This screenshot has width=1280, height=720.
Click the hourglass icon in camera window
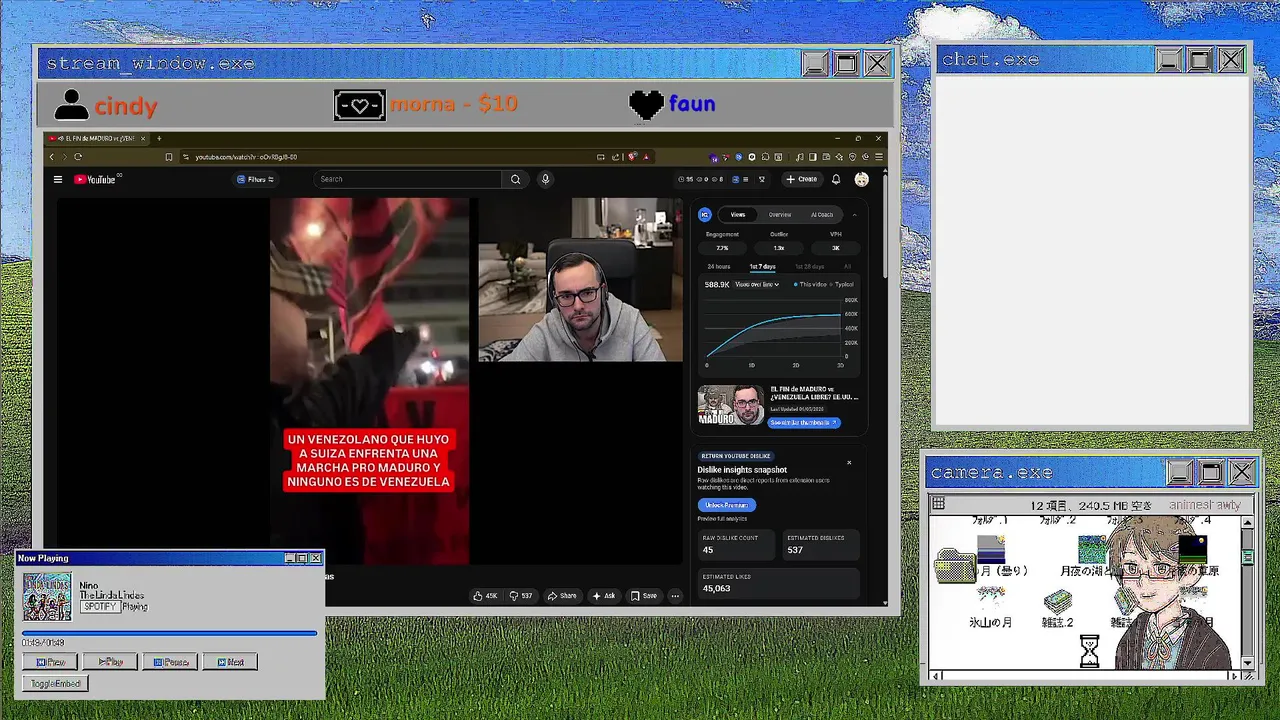click(1089, 652)
